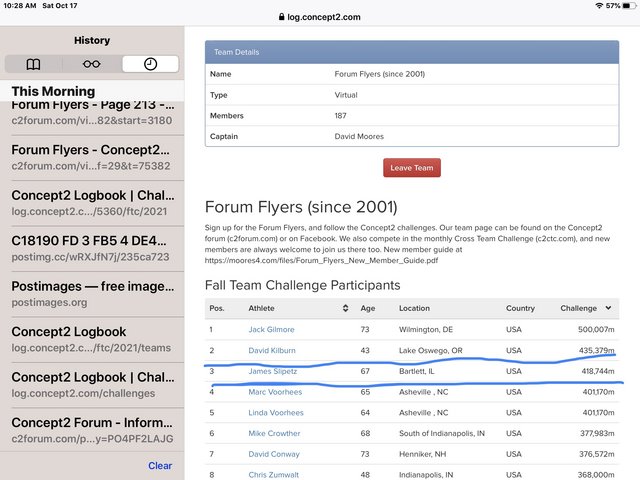Select the 418,744m challenge value
640x480 pixels.
pyautogui.click(x=598, y=371)
